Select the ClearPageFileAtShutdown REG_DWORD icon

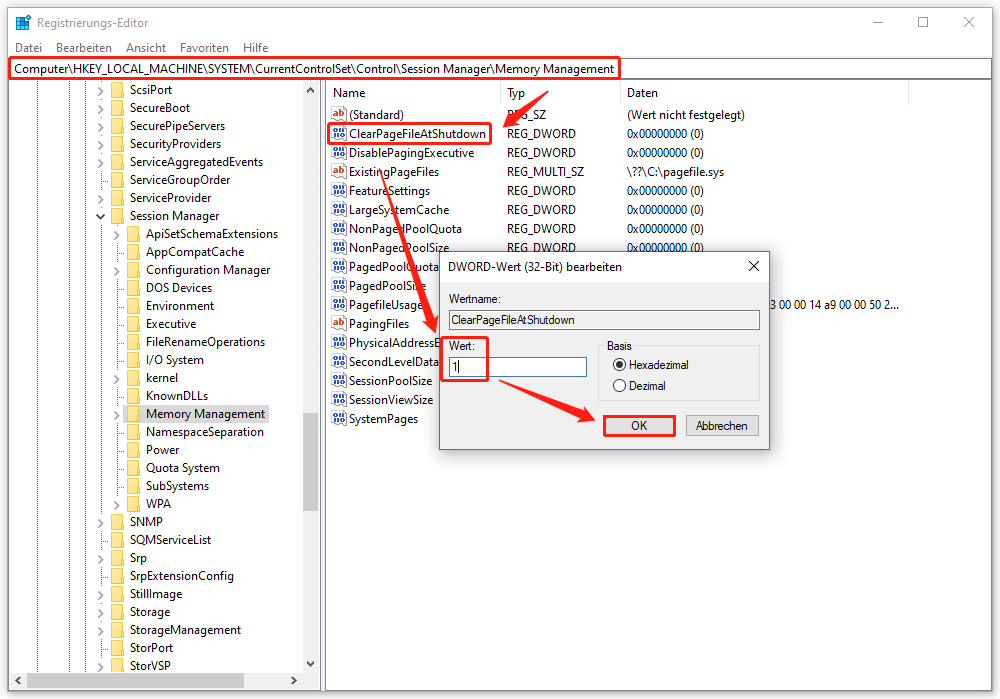pyautogui.click(x=339, y=133)
